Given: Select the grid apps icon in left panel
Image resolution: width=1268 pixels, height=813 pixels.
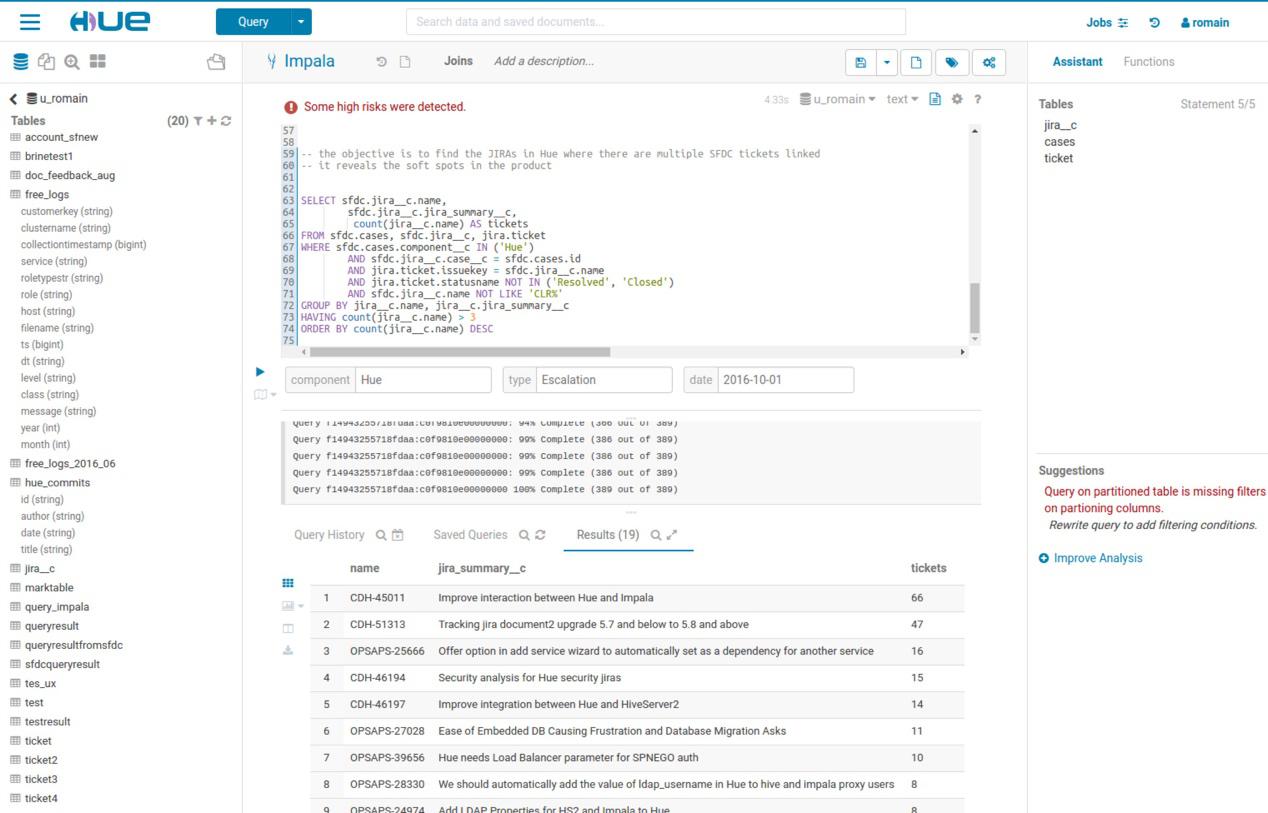Looking at the screenshot, I should pyautogui.click(x=97, y=62).
